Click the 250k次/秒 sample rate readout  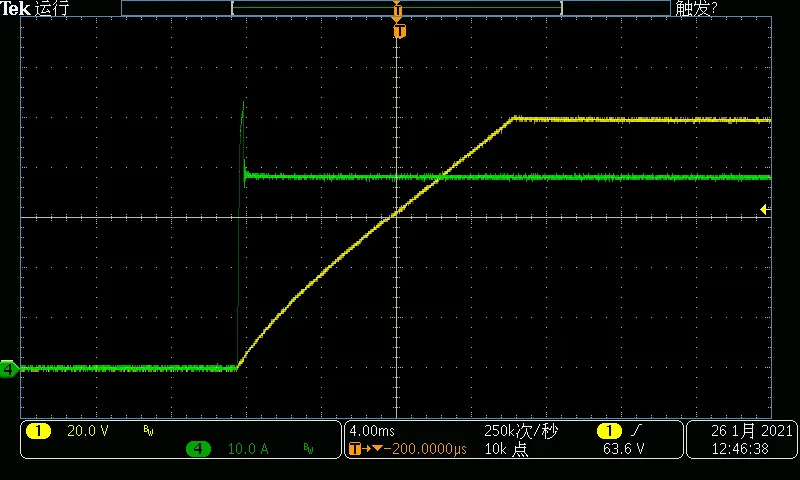(x=520, y=431)
